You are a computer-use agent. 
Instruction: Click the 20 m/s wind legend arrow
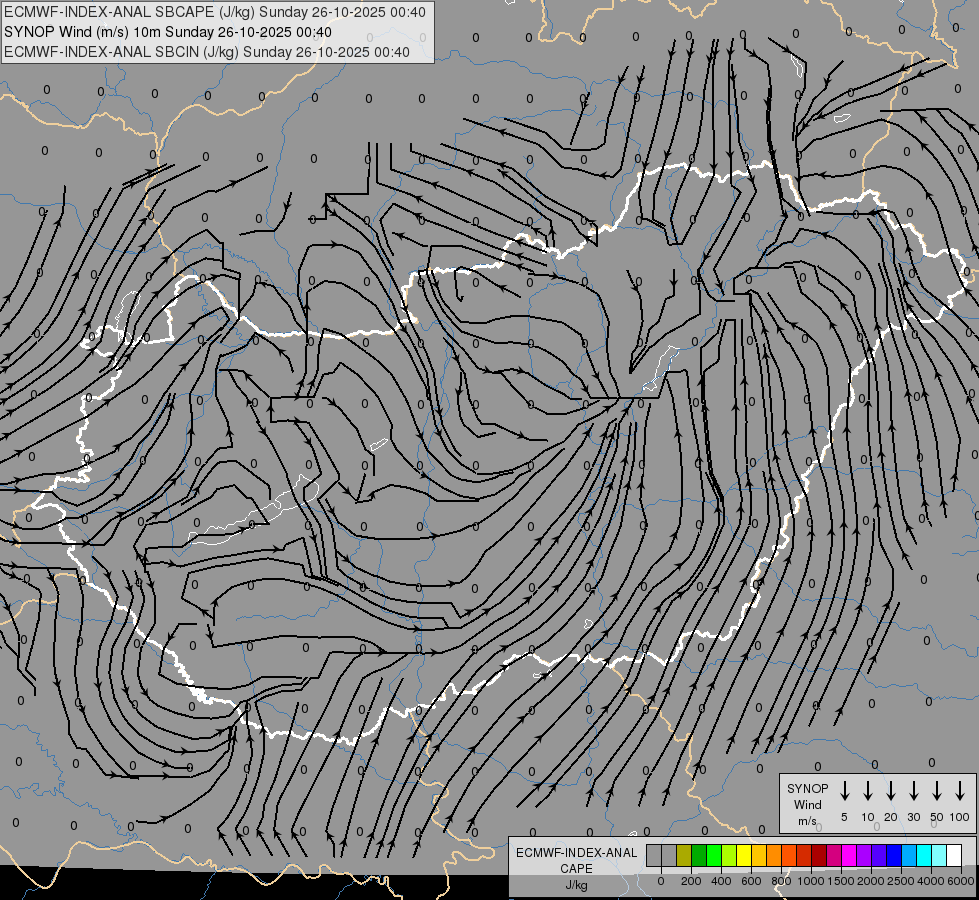pos(891,791)
